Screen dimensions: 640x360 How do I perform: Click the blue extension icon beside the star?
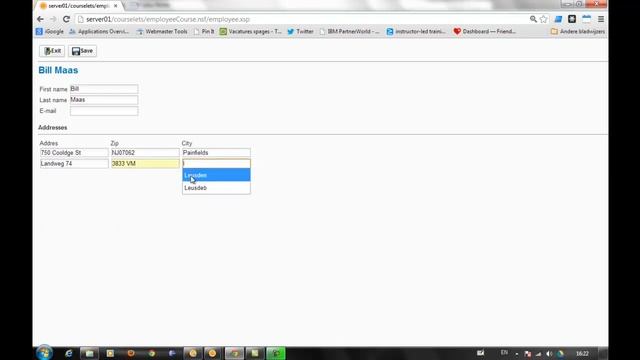558,19
